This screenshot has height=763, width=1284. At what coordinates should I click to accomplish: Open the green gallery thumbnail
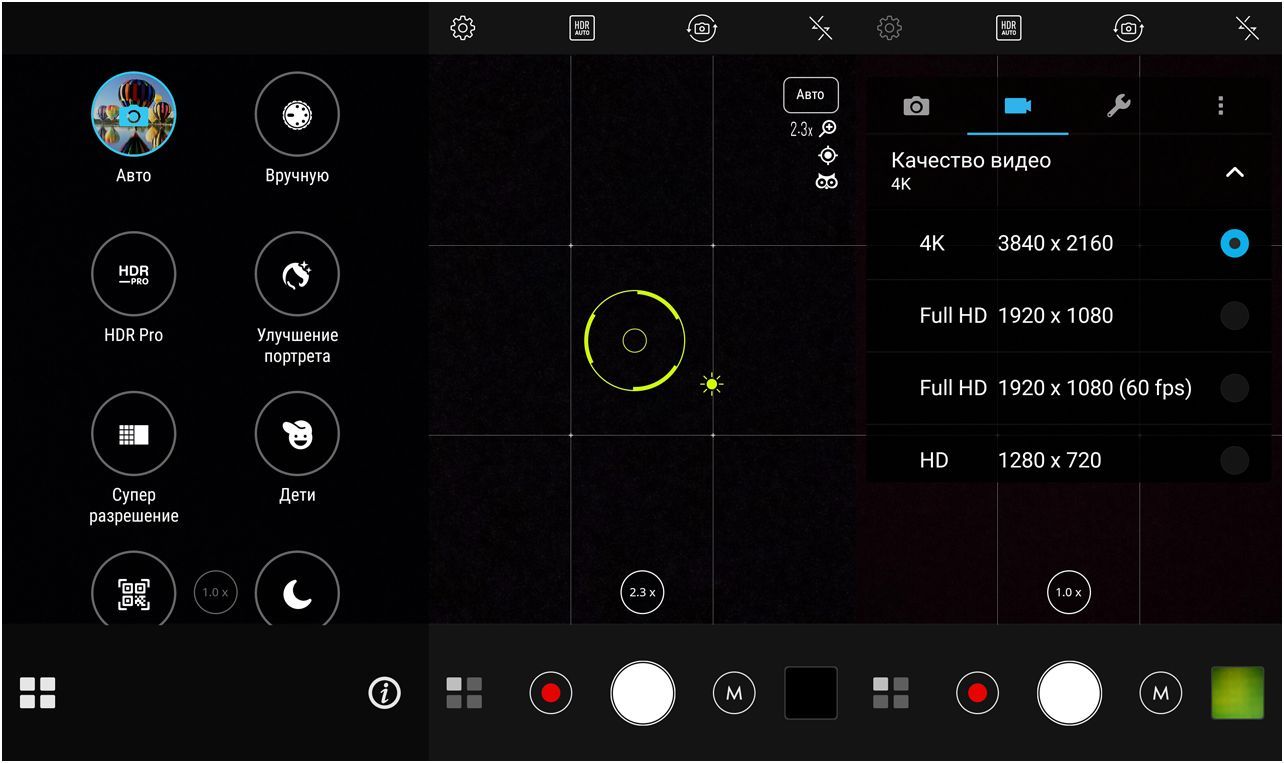click(x=1237, y=692)
